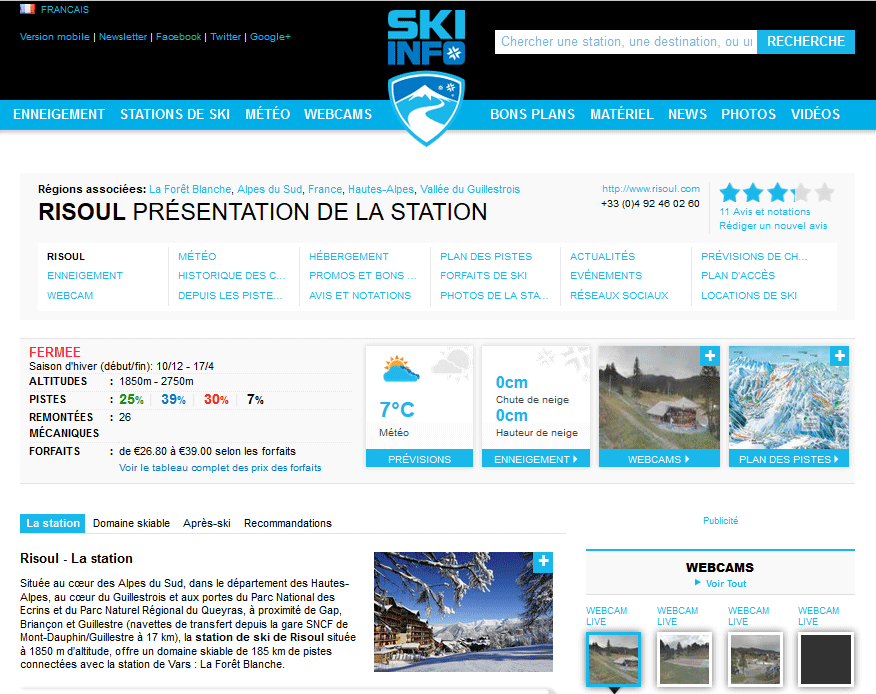The height and width of the screenshot is (694, 876).
Task: Click the Voir Tout arrow icon
Action: pyautogui.click(x=697, y=582)
